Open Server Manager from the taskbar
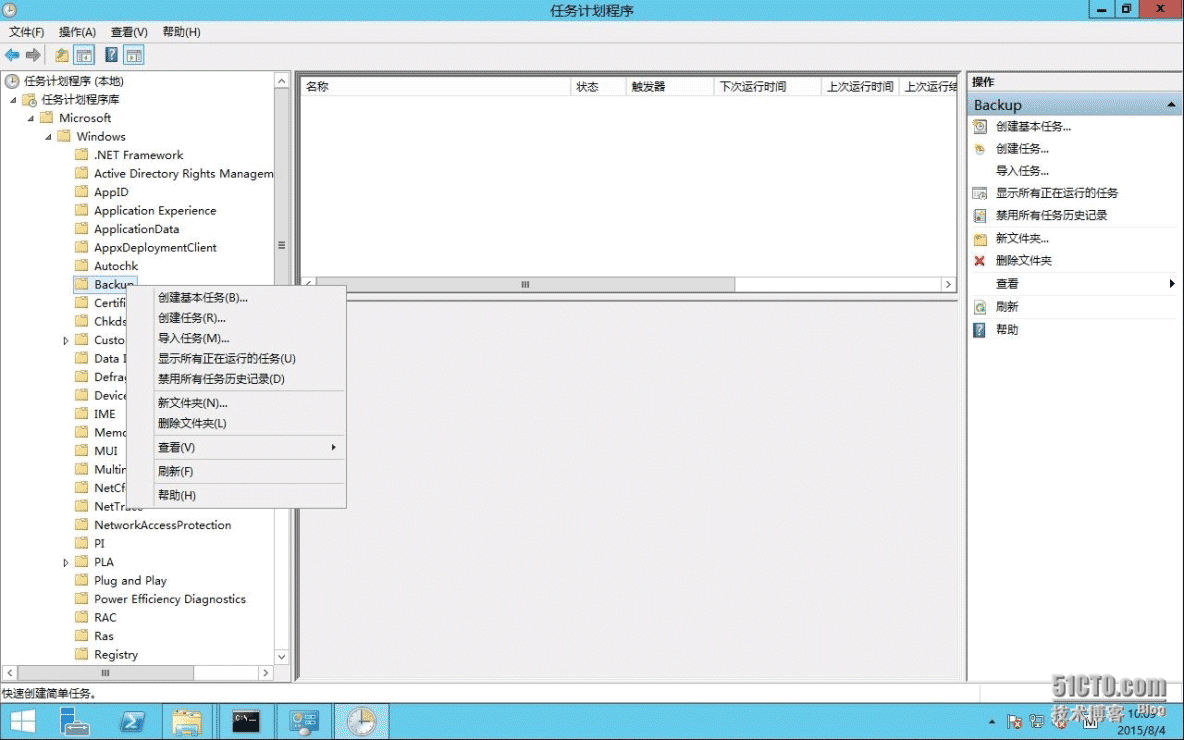Viewport: 1184px width, 740px height. (74, 721)
